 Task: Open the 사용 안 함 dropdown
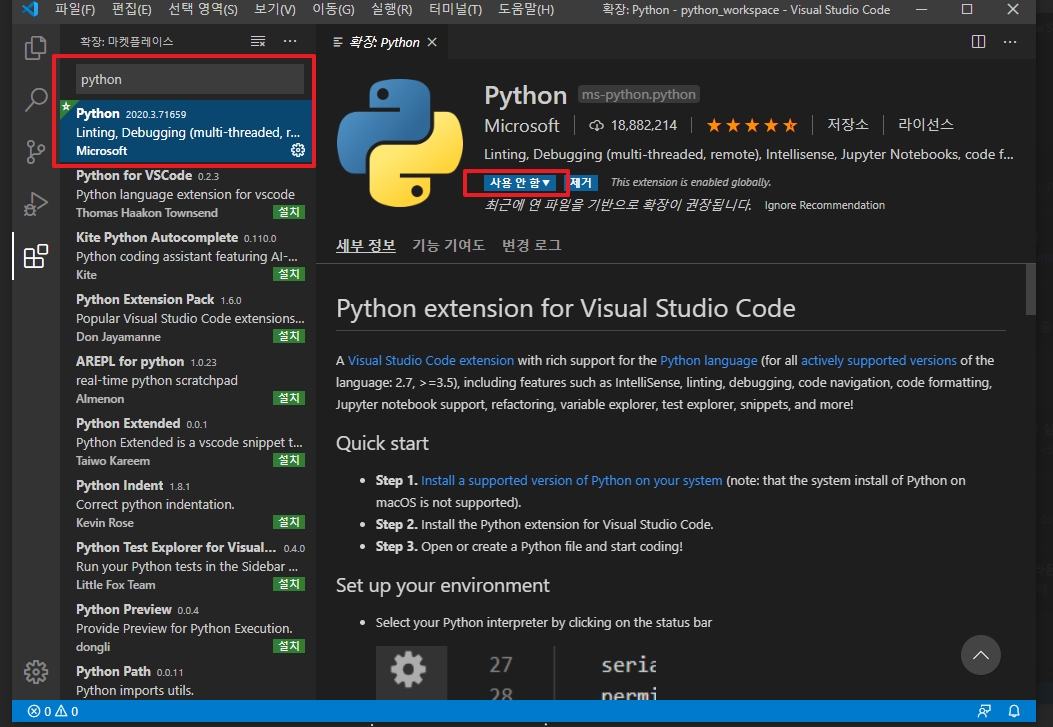519,183
